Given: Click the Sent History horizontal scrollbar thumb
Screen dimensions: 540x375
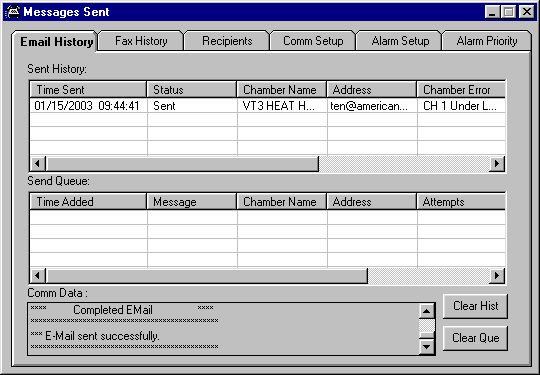Looking at the screenshot, I should click(x=182, y=164).
